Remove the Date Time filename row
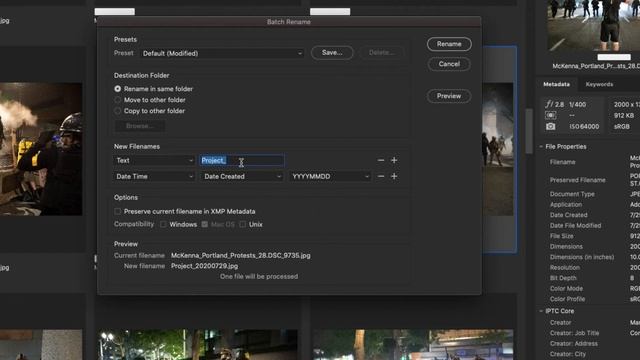640x360 pixels. pyautogui.click(x=381, y=176)
